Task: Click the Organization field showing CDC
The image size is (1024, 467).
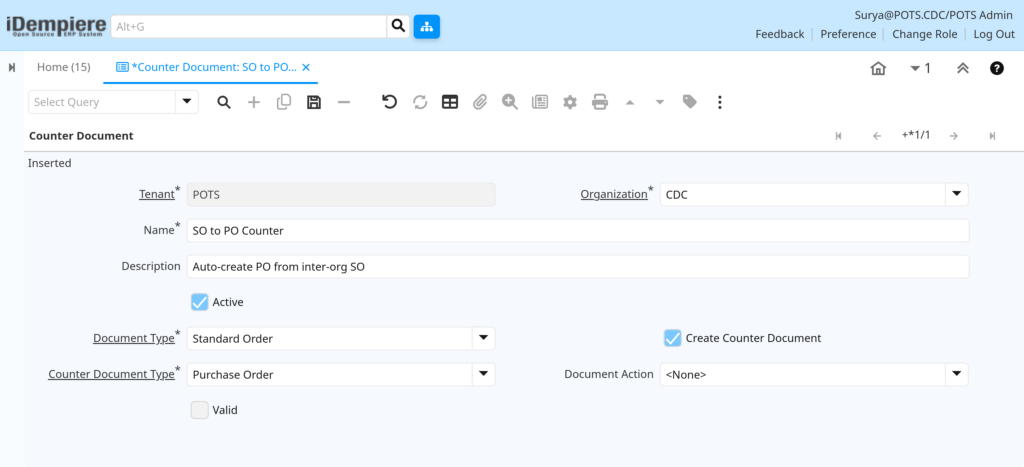Action: (x=803, y=194)
